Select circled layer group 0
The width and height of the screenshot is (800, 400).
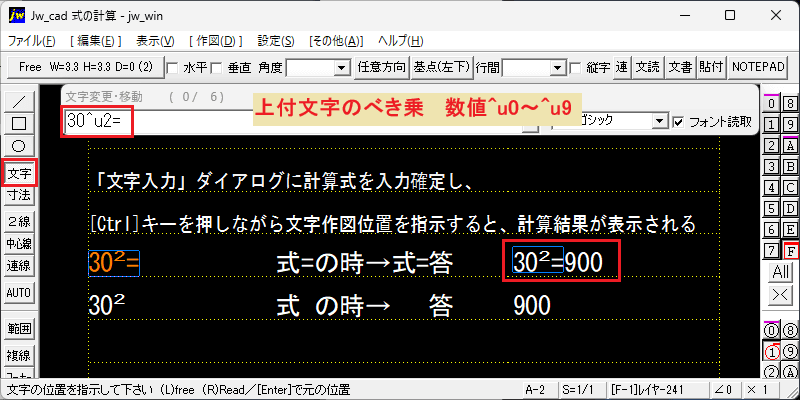(771, 331)
